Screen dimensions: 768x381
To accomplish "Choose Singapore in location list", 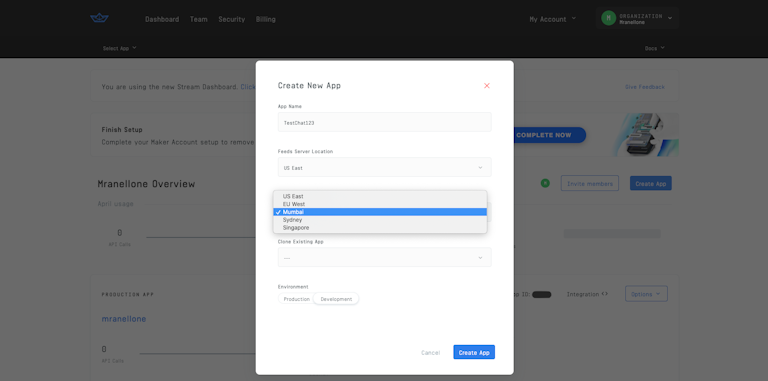I will click(x=380, y=228).
